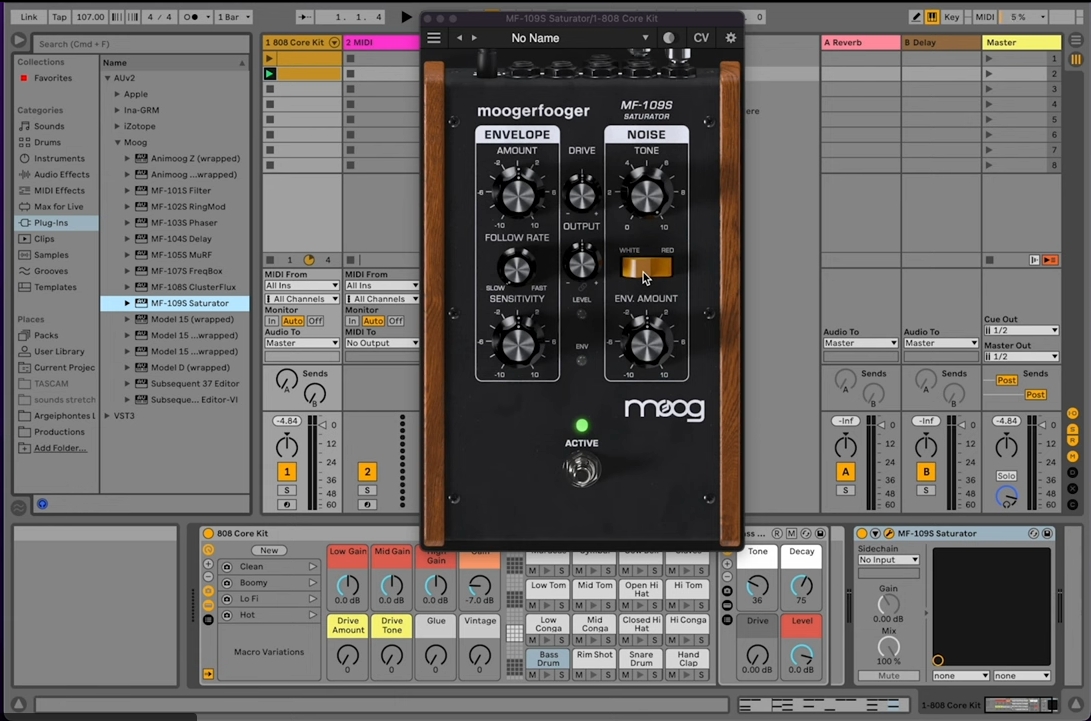This screenshot has width=1091, height=721.
Task: Toggle the MIDI map mode button
Action: pyautogui.click(x=985, y=17)
